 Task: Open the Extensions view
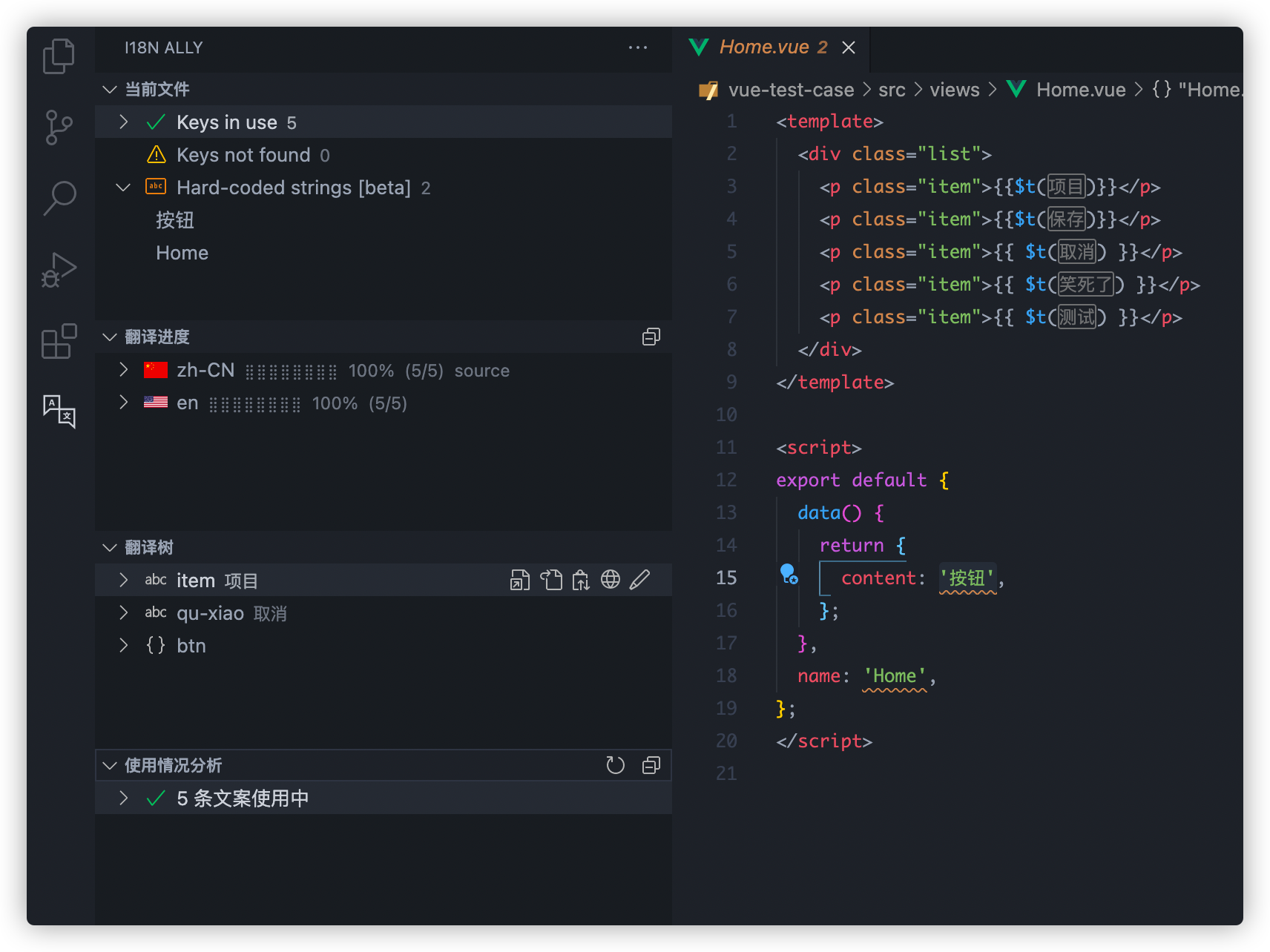tap(59, 341)
